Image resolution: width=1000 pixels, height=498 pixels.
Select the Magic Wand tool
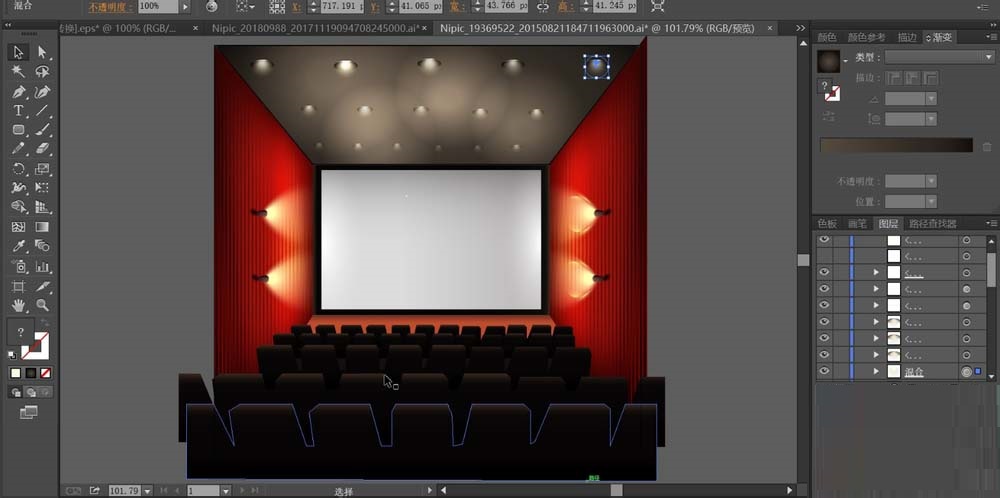coord(19,72)
